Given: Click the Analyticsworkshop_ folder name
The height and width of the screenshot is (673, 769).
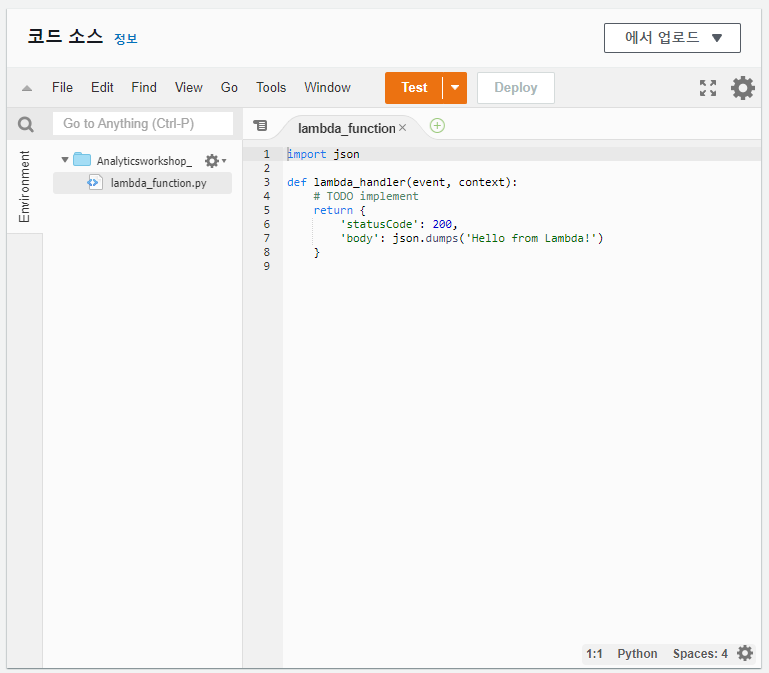Looking at the screenshot, I should coord(144,161).
